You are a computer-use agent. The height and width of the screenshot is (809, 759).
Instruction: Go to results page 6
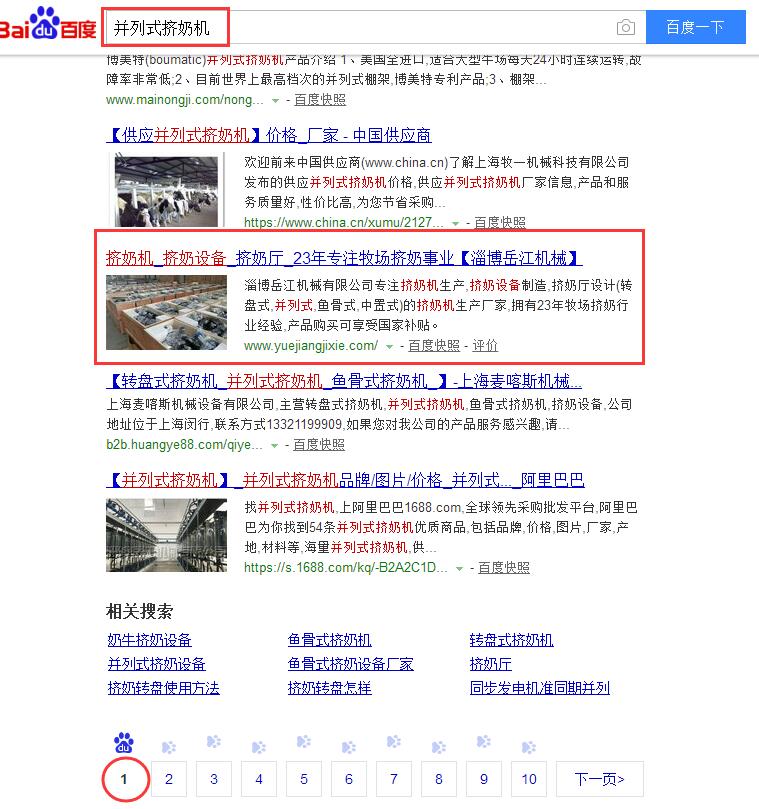[x=349, y=779]
